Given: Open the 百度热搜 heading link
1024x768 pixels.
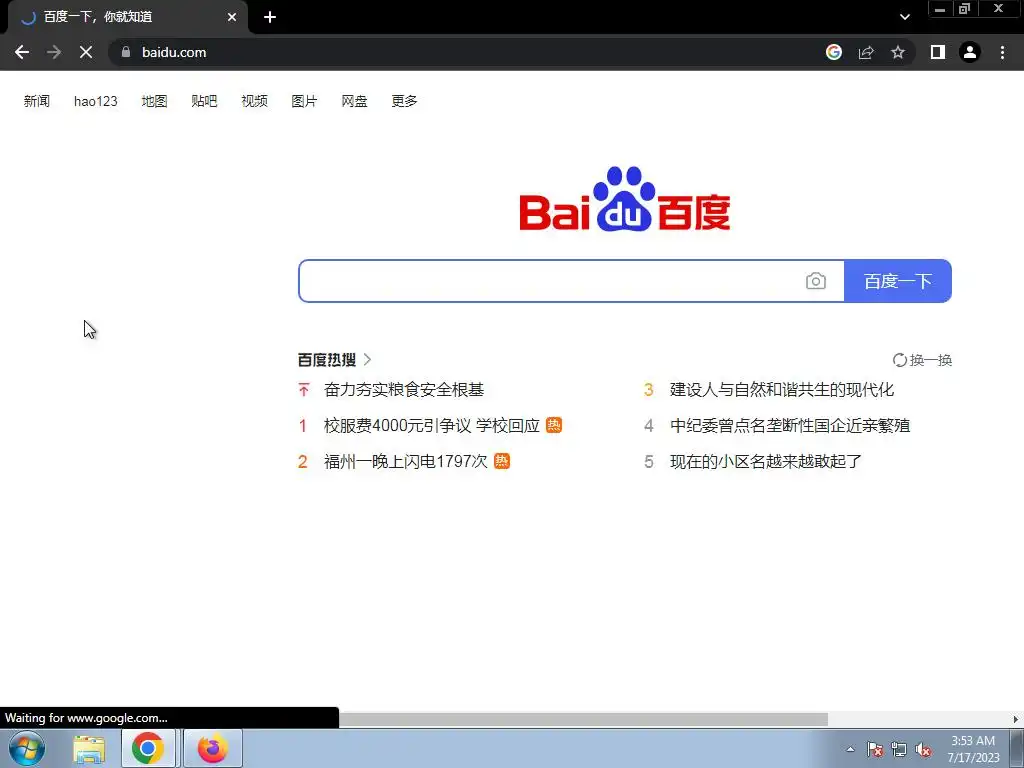Looking at the screenshot, I should point(327,360).
